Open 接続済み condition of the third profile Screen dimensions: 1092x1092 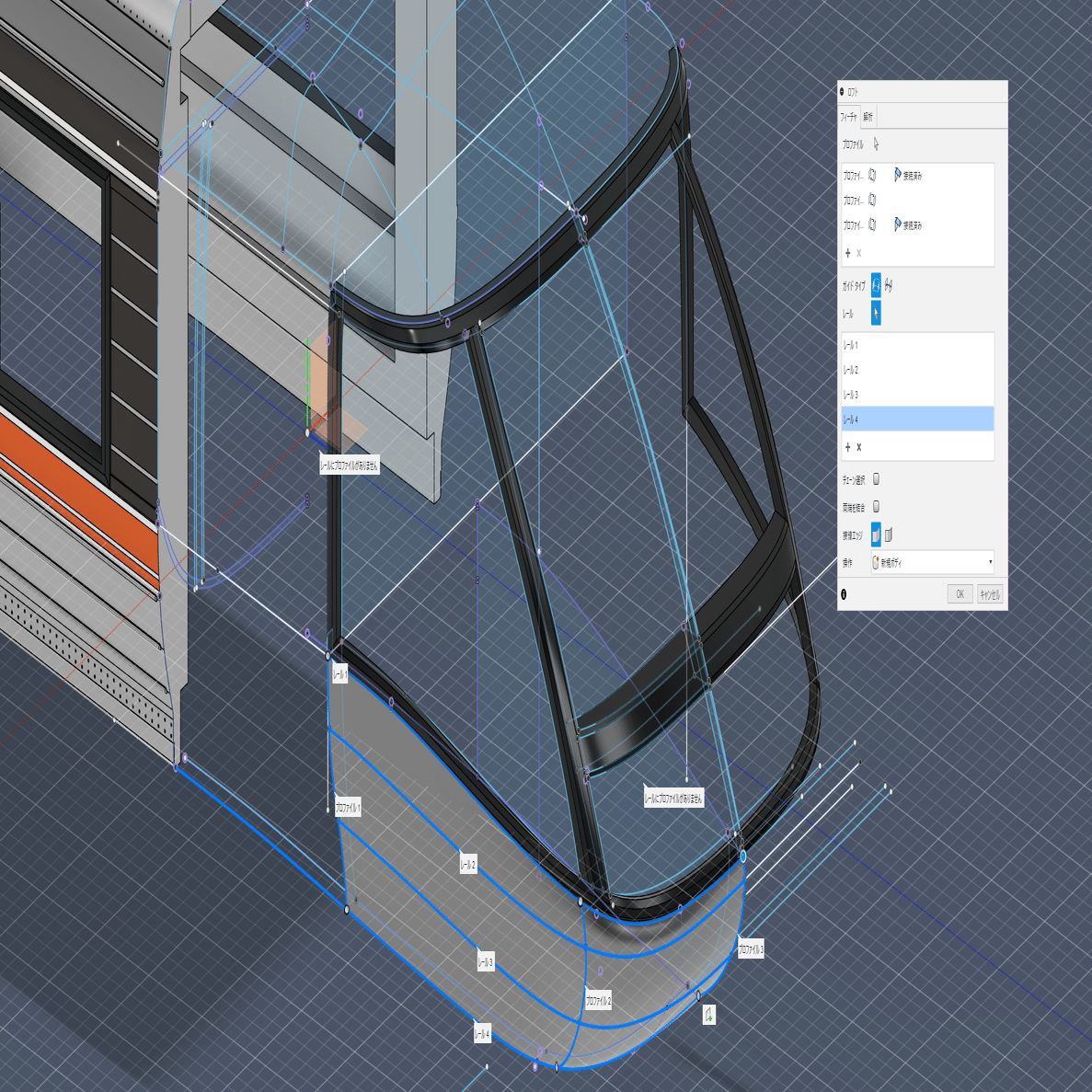[x=907, y=225]
